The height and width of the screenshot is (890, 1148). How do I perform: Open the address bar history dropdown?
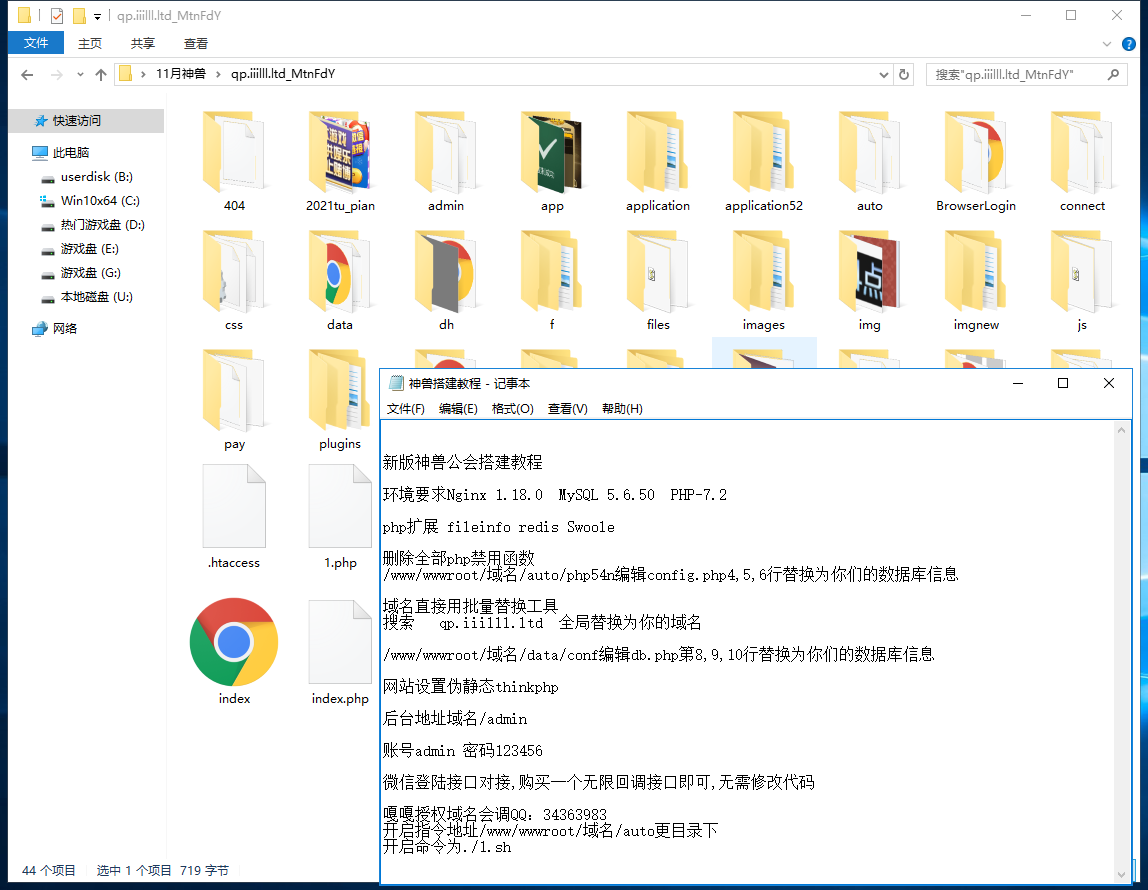click(882, 74)
